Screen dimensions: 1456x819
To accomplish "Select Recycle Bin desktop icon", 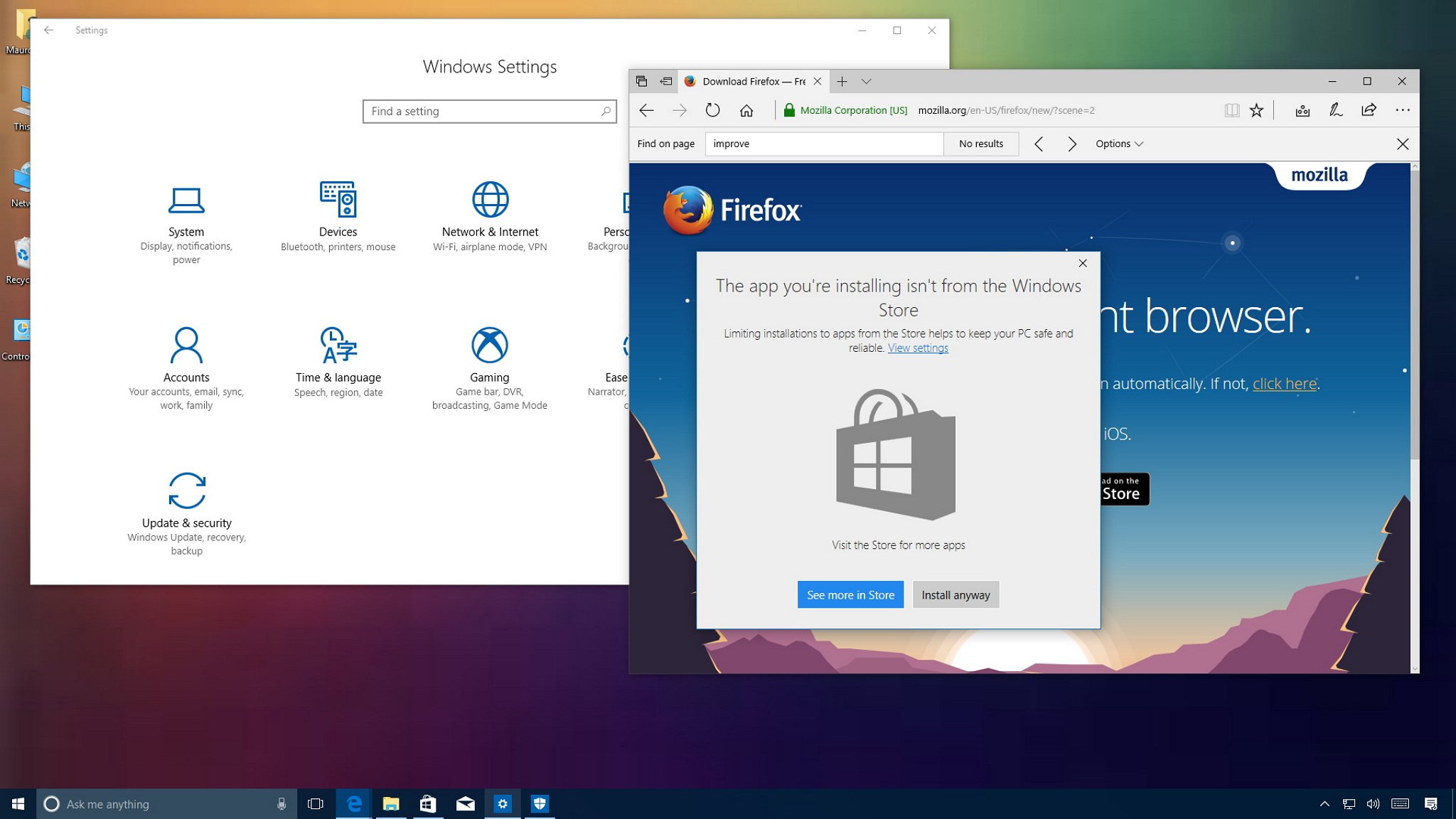I will pyautogui.click(x=18, y=261).
